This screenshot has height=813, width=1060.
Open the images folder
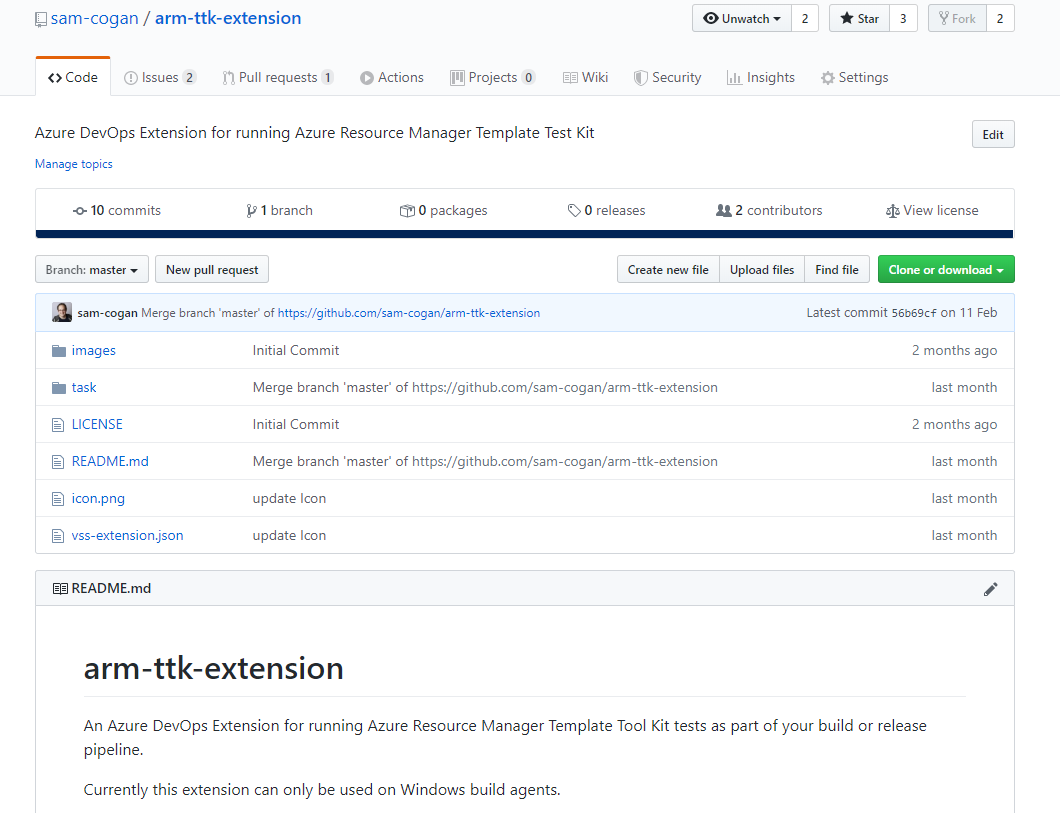[x=94, y=351]
